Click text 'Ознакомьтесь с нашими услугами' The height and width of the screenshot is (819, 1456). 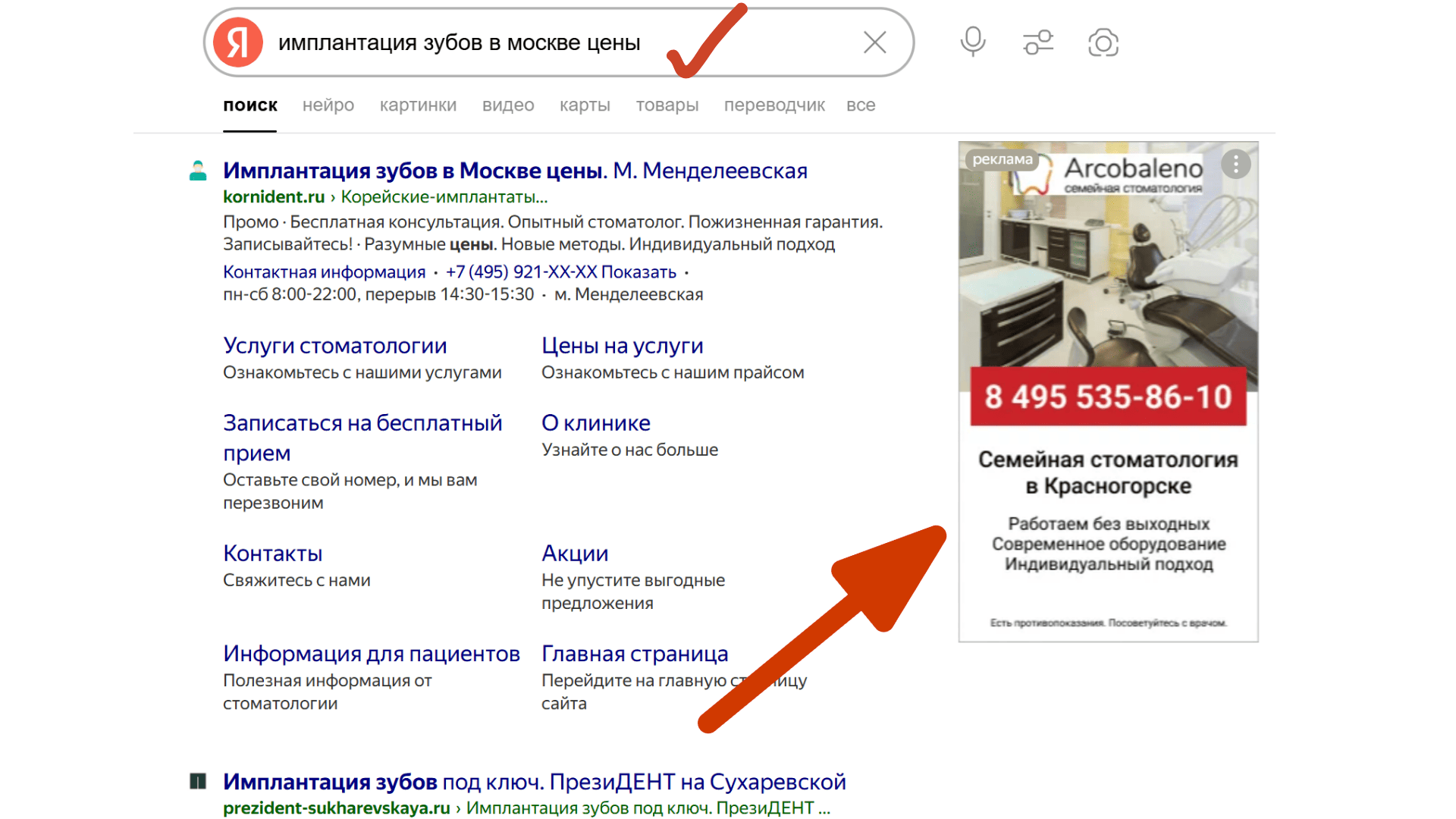362,372
